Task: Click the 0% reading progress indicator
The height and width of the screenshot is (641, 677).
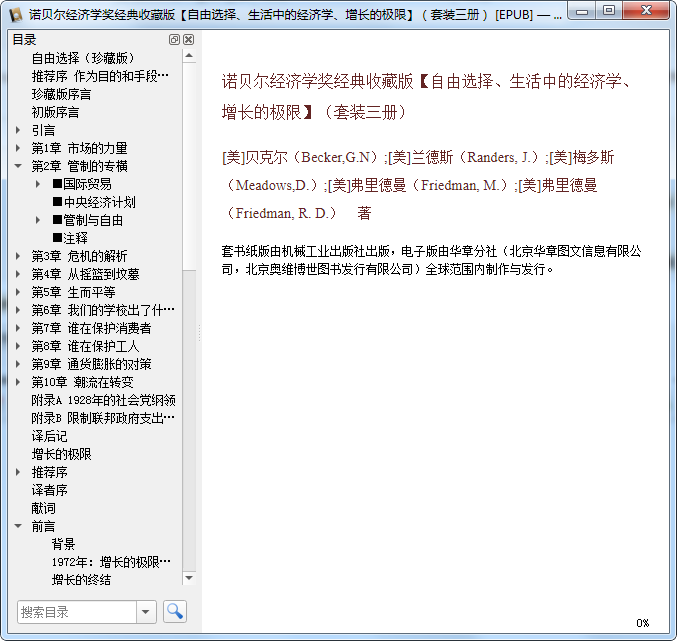Action: [x=642, y=623]
